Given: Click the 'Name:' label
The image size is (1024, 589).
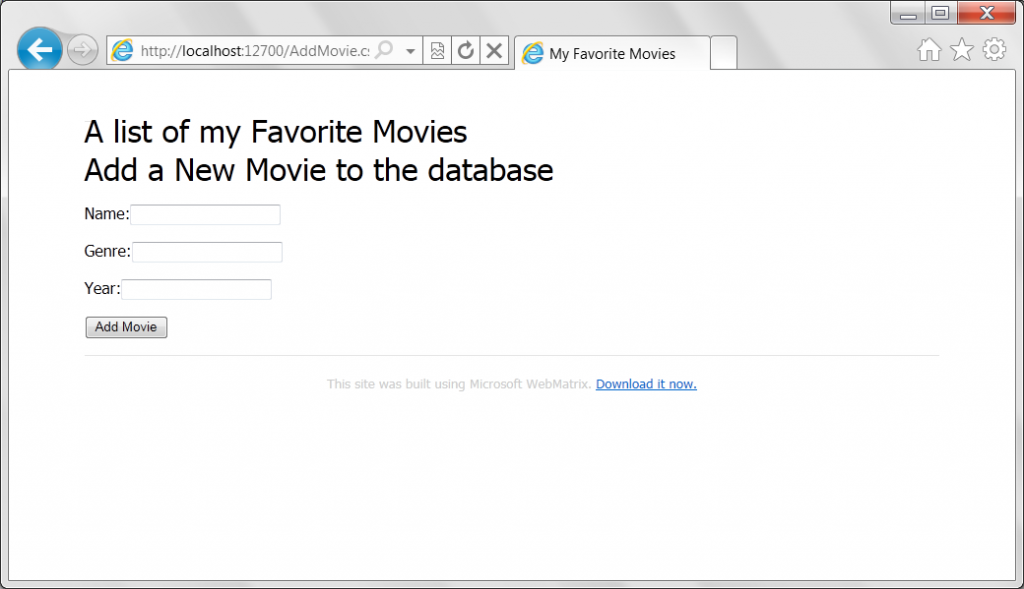Looking at the screenshot, I should tap(106, 214).
